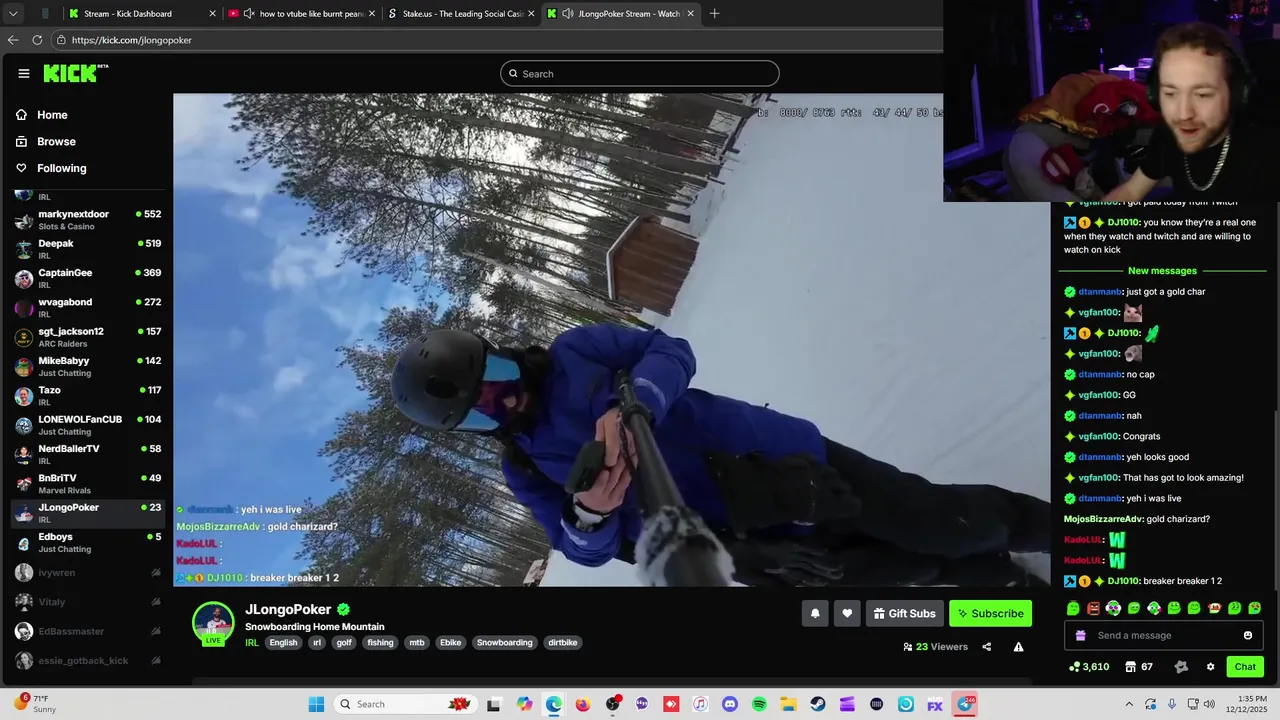Click the 23 Viewers count
Image resolution: width=1280 pixels, height=720 pixels.
pos(936,647)
